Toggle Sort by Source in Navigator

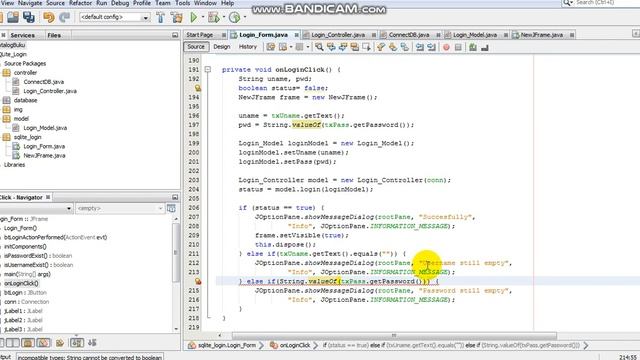point(92,343)
